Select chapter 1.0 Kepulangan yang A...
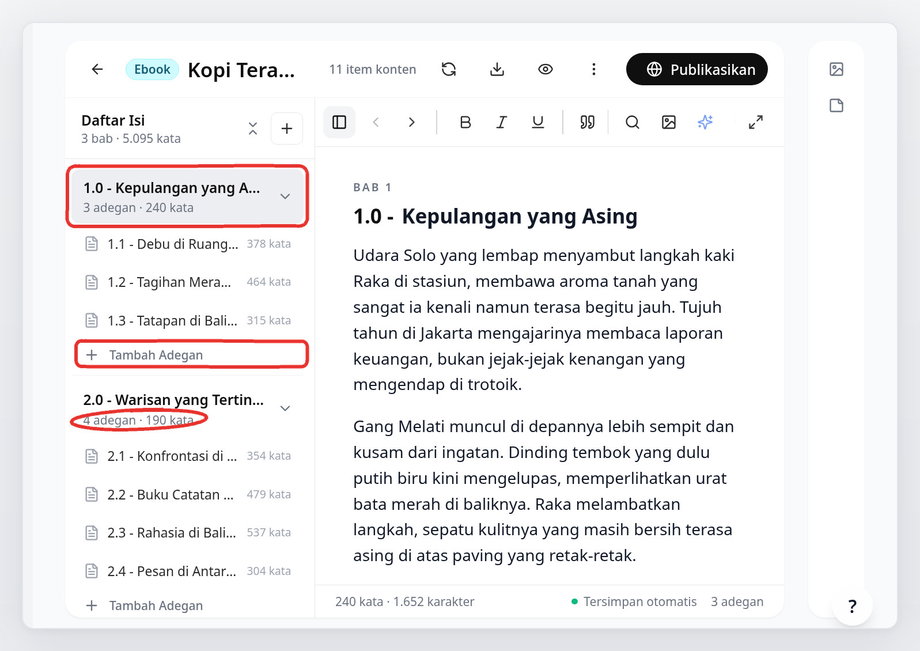 click(x=187, y=196)
